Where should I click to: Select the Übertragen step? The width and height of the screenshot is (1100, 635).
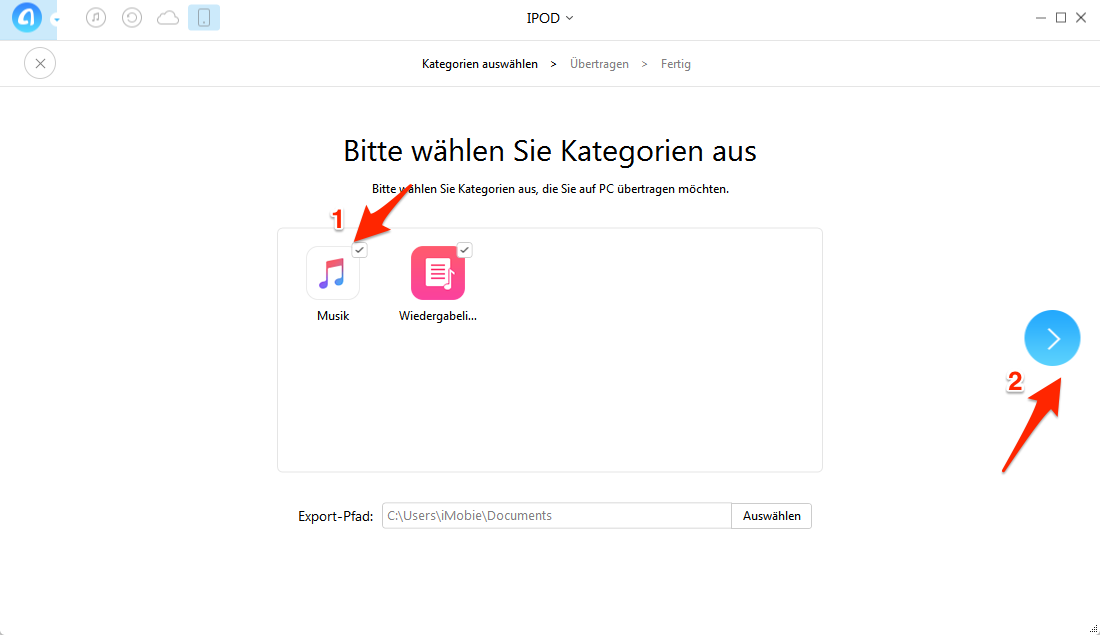tap(599, 64)
